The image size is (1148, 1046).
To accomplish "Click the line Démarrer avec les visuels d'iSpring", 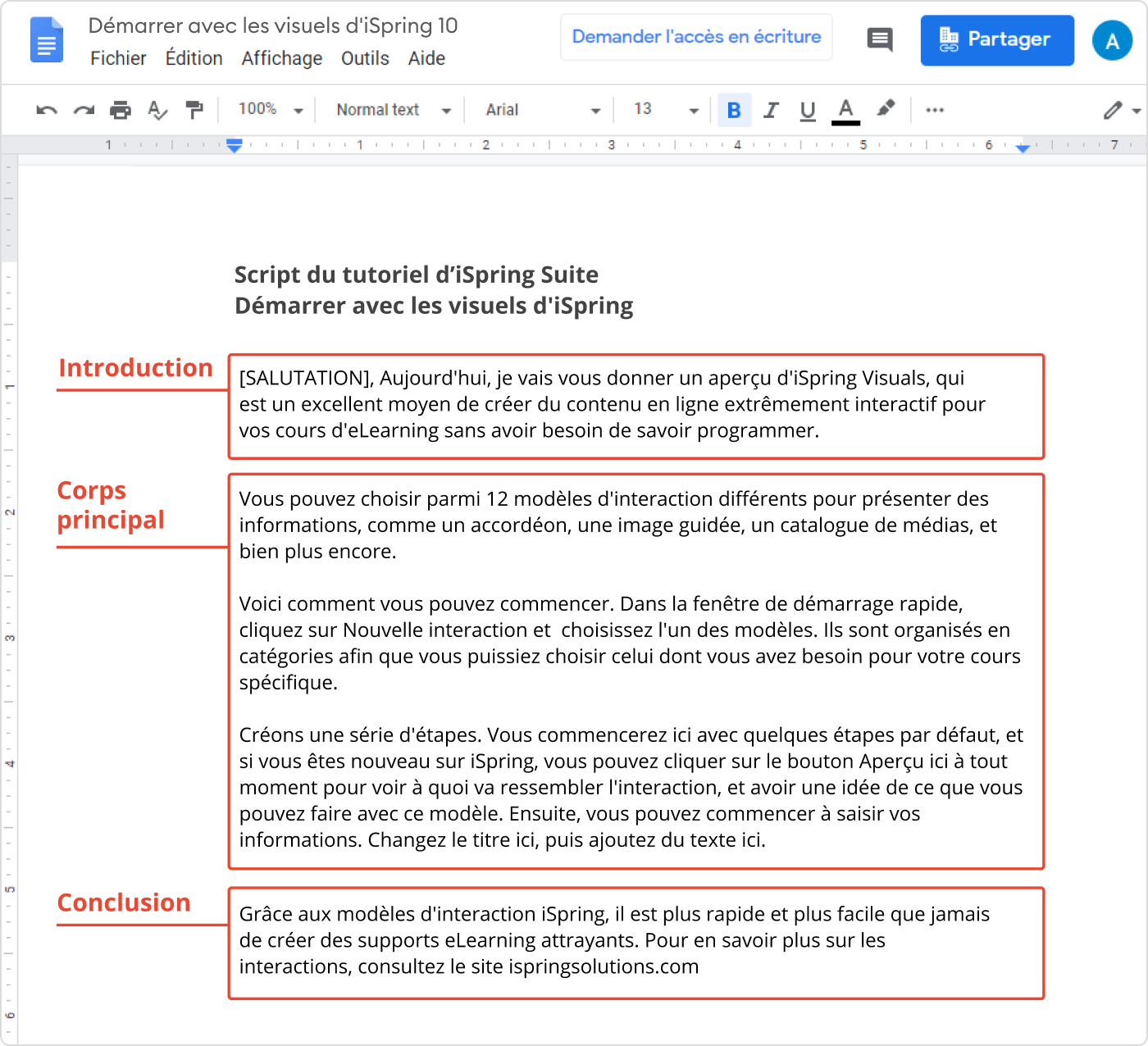I will click(x=434, y=306).
